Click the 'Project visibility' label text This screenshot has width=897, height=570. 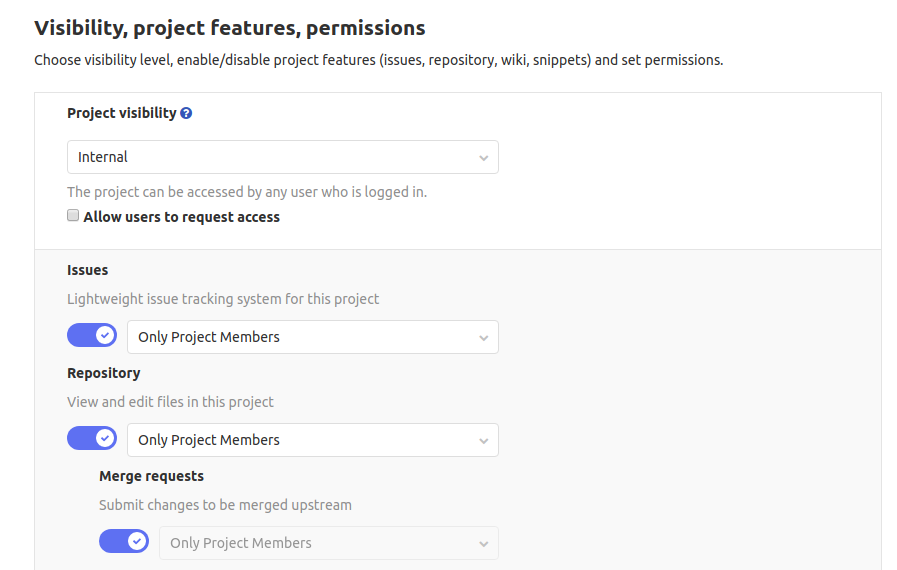coord(121,113)
